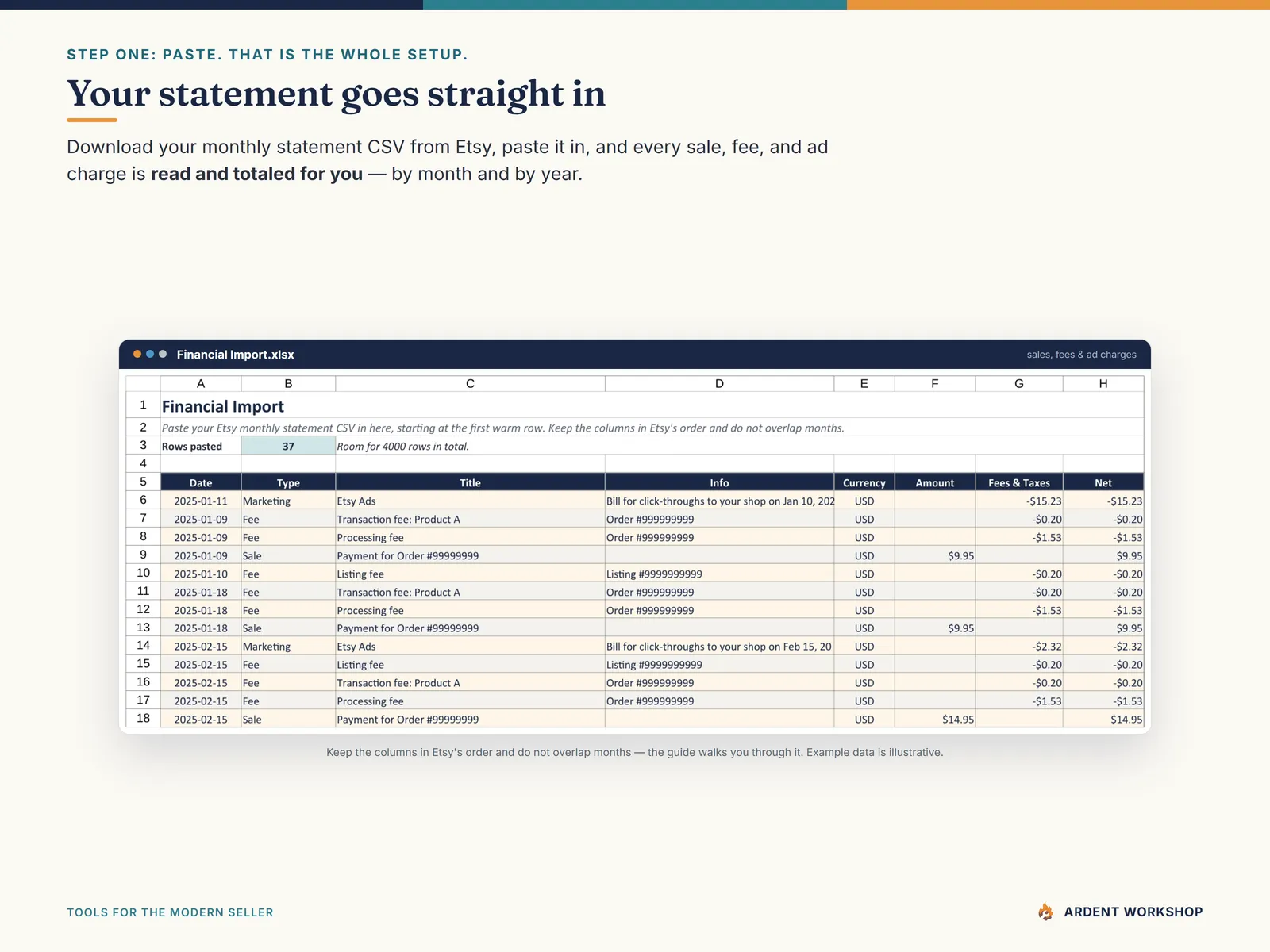Viewport: 1270px width, 952px height.
Task: Click the caption beginning 'Keep the columns in Etsy's order'
Action: click(x=635, y=752)
